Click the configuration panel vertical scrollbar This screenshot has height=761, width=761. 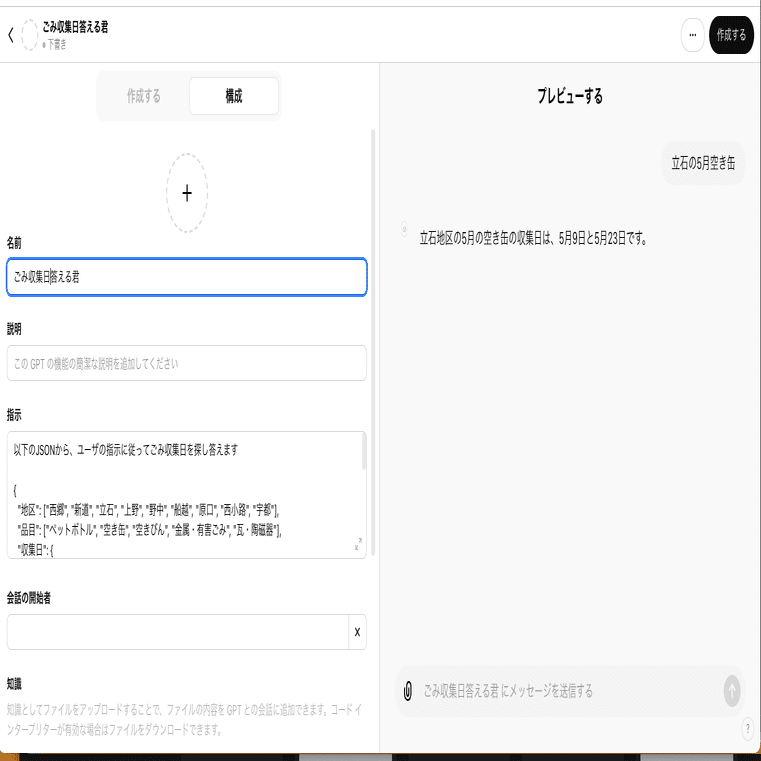click(373, 342)
